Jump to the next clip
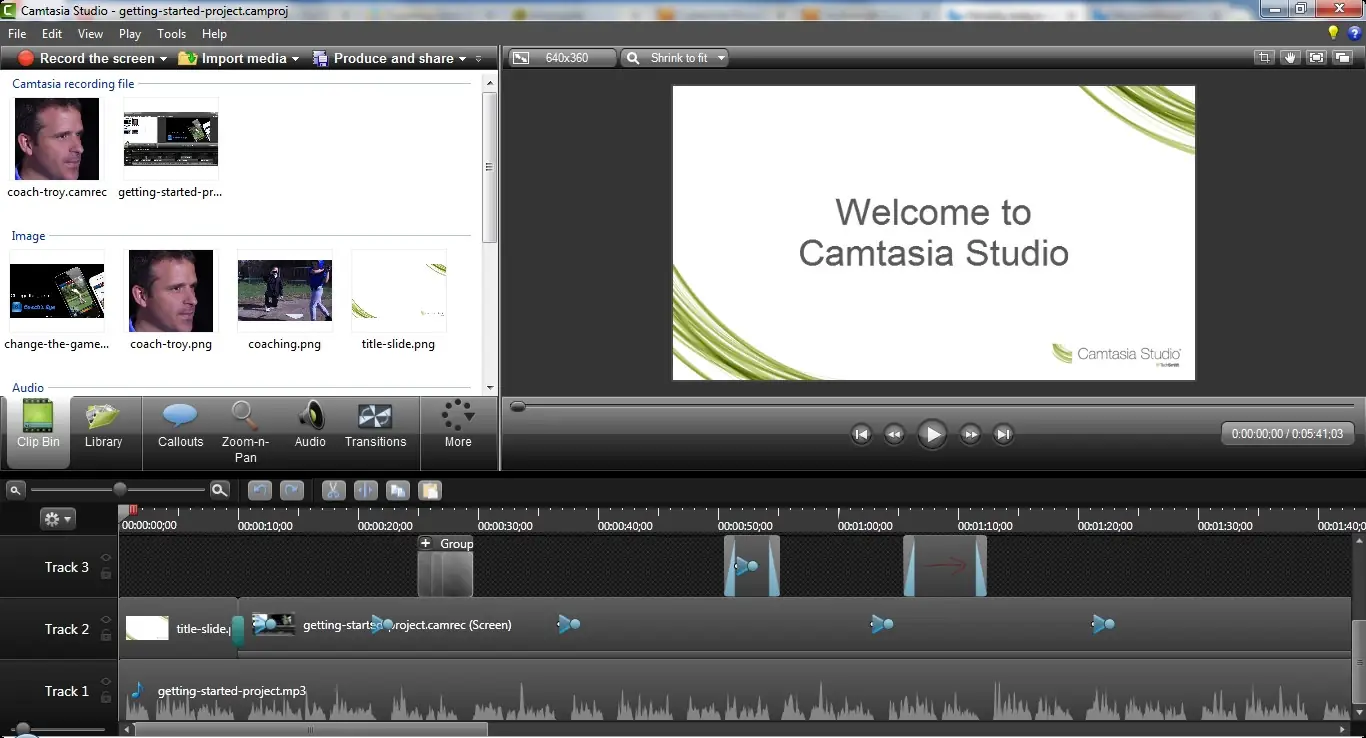This screenshot has height=738, width=1366. click(1003, 434)
